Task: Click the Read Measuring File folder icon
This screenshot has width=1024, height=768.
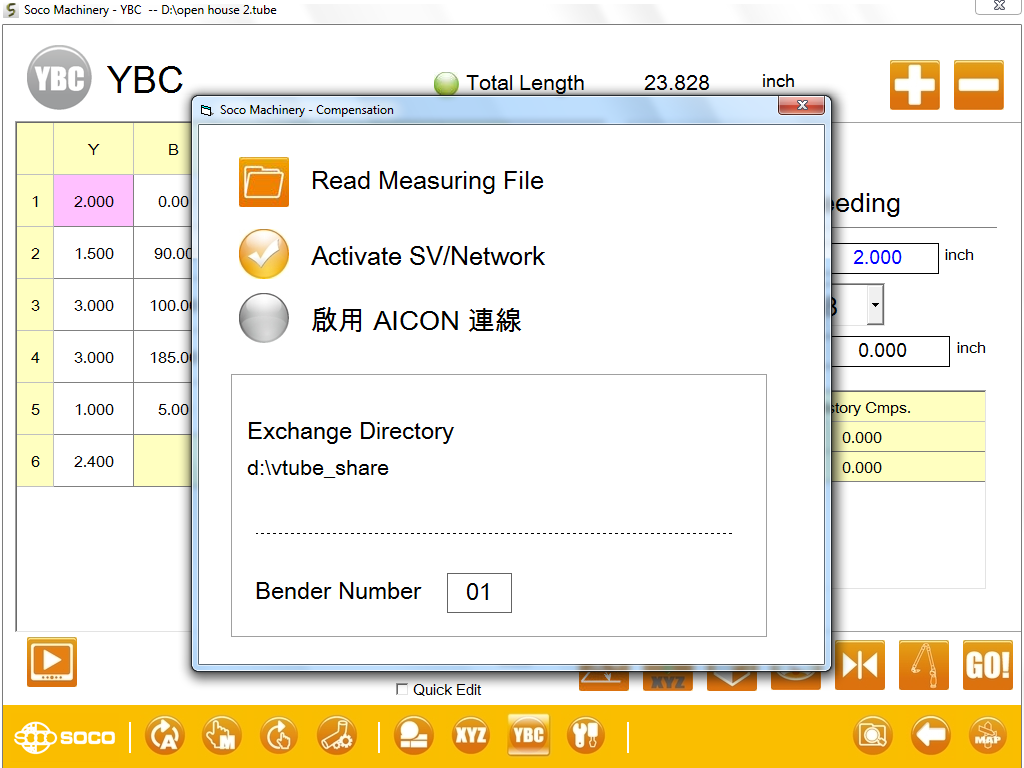Action: (x=264, y=182)
